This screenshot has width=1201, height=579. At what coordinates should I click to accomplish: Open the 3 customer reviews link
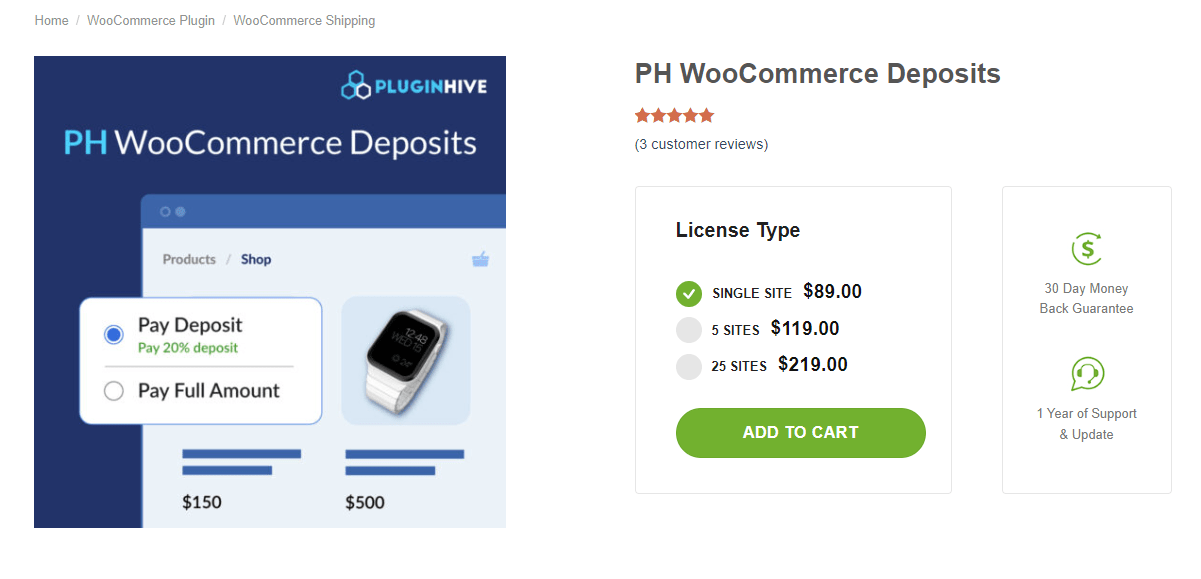point(700,144)
